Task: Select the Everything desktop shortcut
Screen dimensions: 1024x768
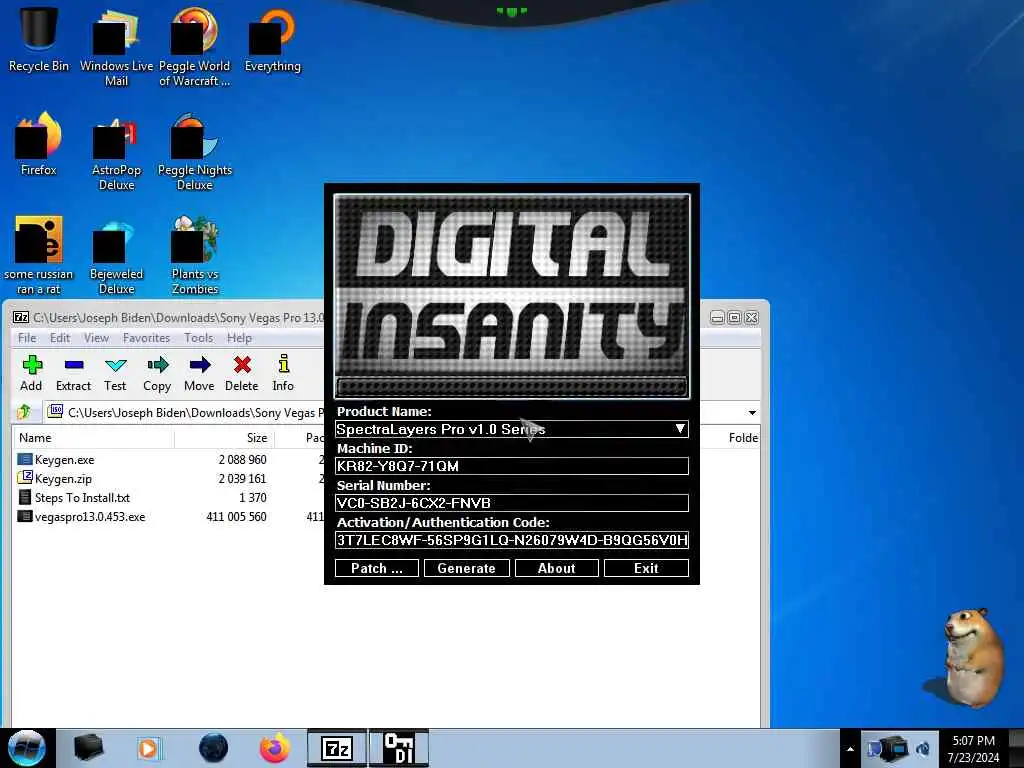Action: pos(272,40)
